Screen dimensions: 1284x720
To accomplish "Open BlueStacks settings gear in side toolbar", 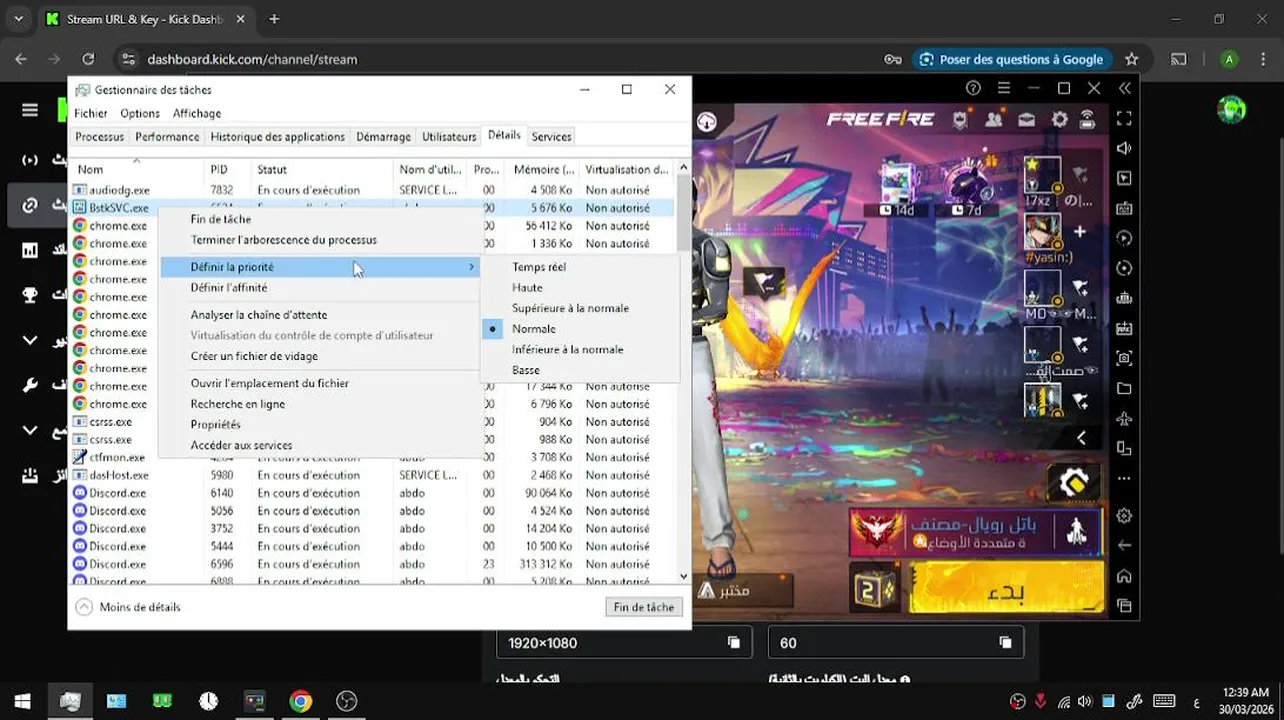I will [x=1124, y=516].
